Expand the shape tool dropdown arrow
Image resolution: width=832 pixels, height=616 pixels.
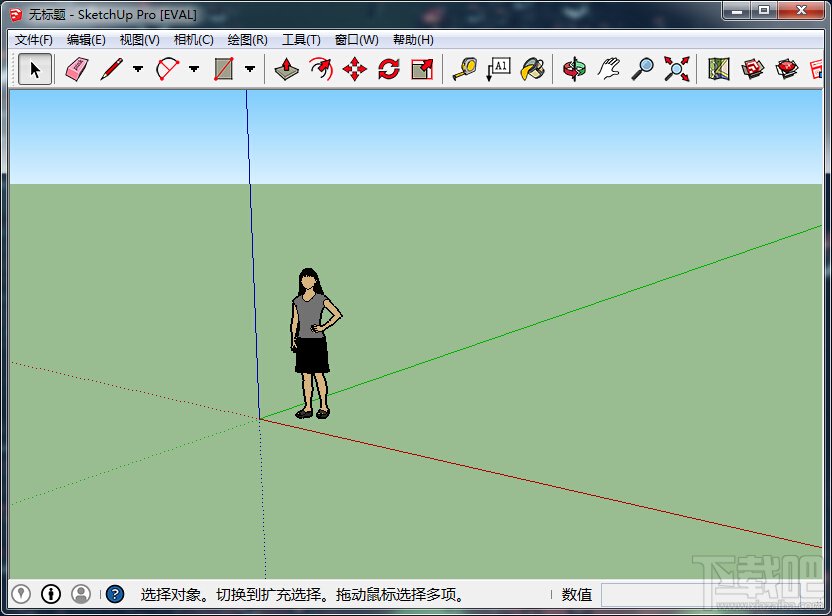250,69
